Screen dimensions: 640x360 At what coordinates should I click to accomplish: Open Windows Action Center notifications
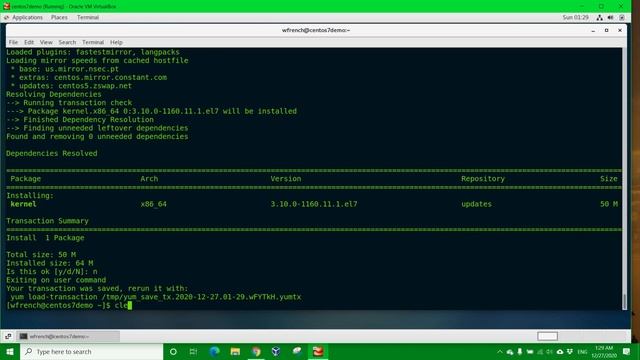click(627, 352)
